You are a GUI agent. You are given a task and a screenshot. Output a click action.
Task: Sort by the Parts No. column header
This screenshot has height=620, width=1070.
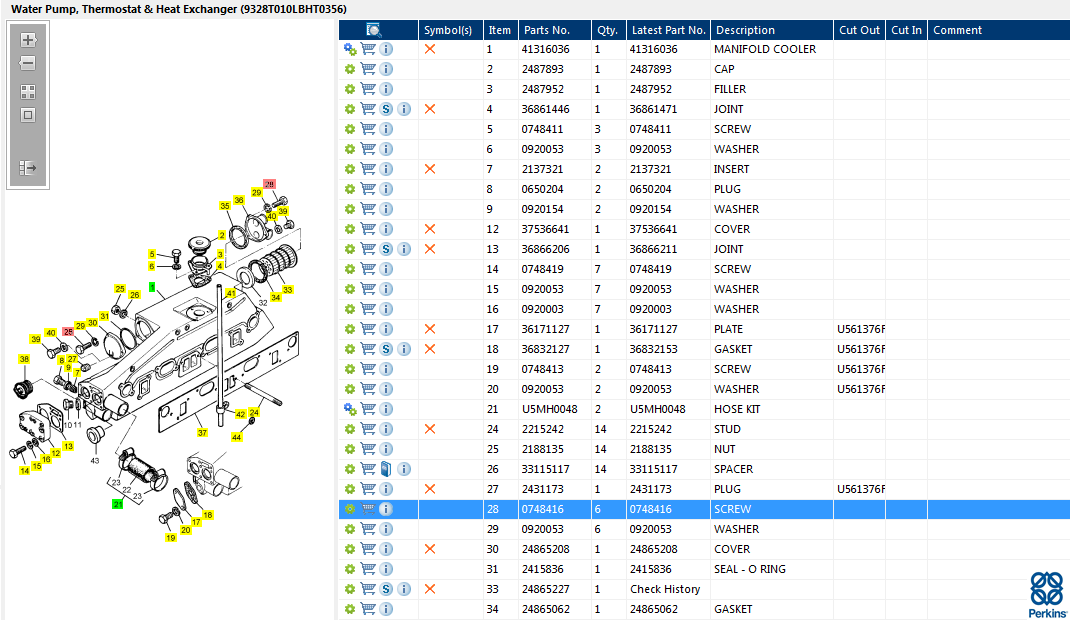point(554,30)
